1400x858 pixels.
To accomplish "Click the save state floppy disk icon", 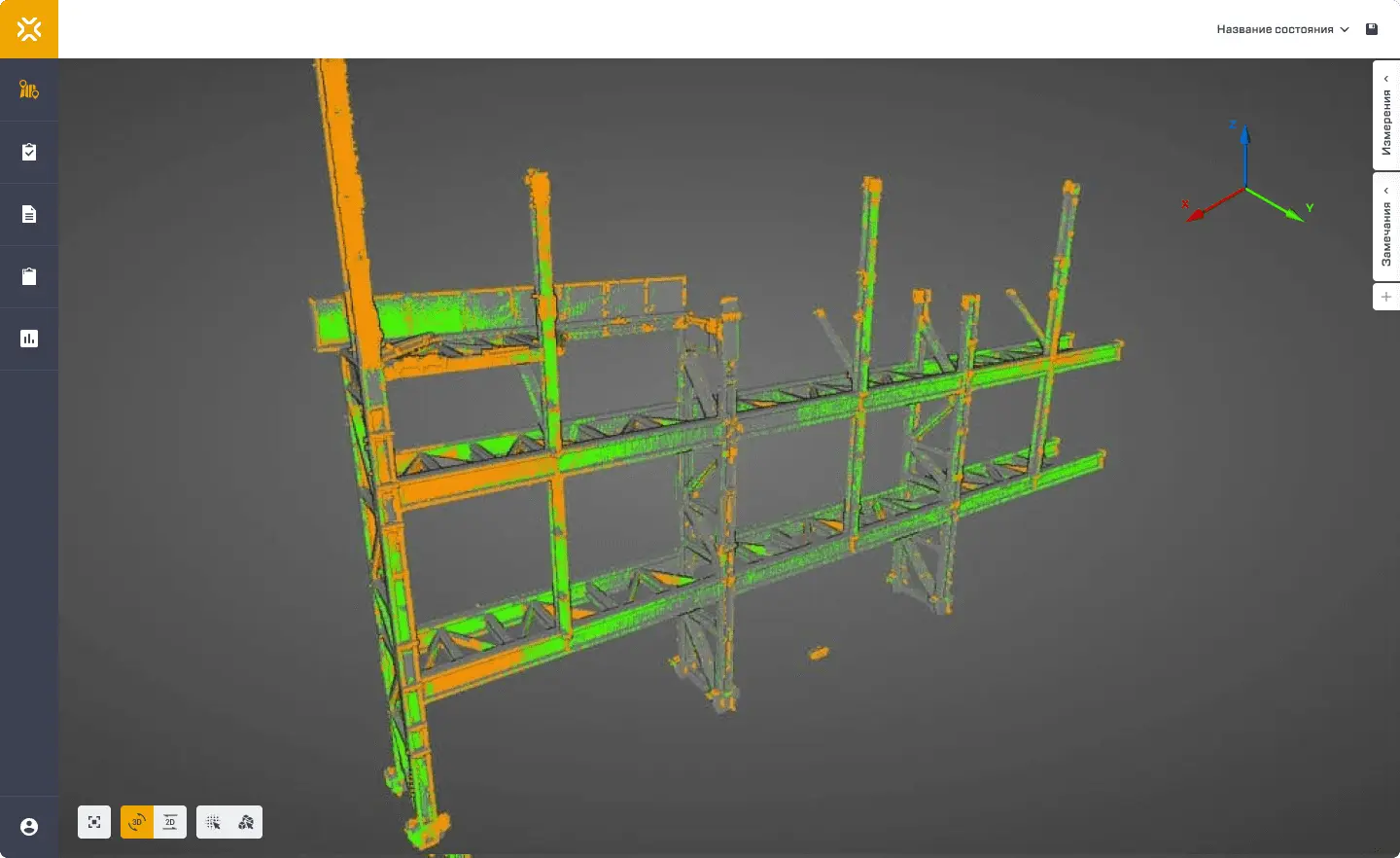I will 1372,29.
